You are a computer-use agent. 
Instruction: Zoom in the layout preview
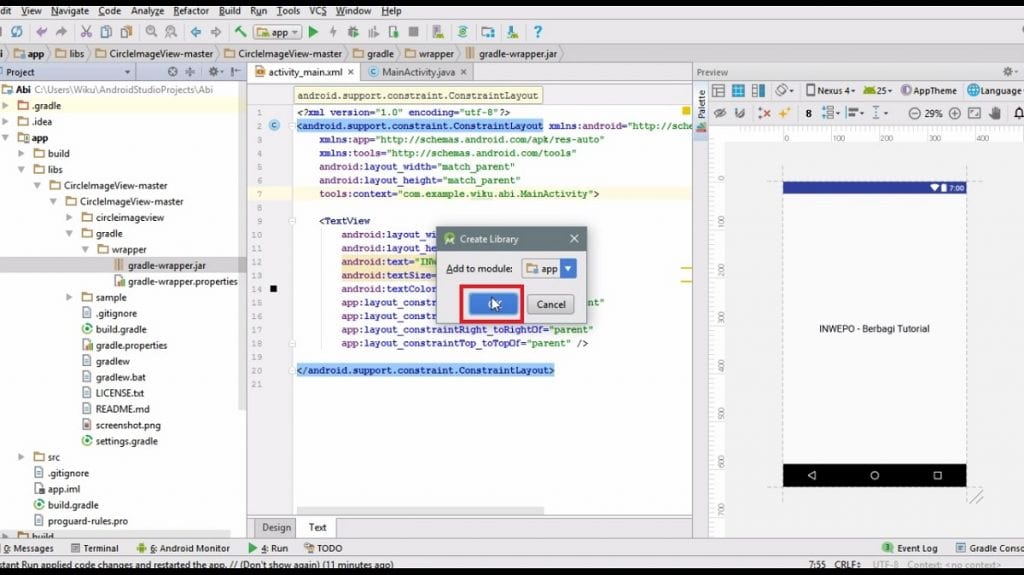pyautogui.click(x=954, y=113)
